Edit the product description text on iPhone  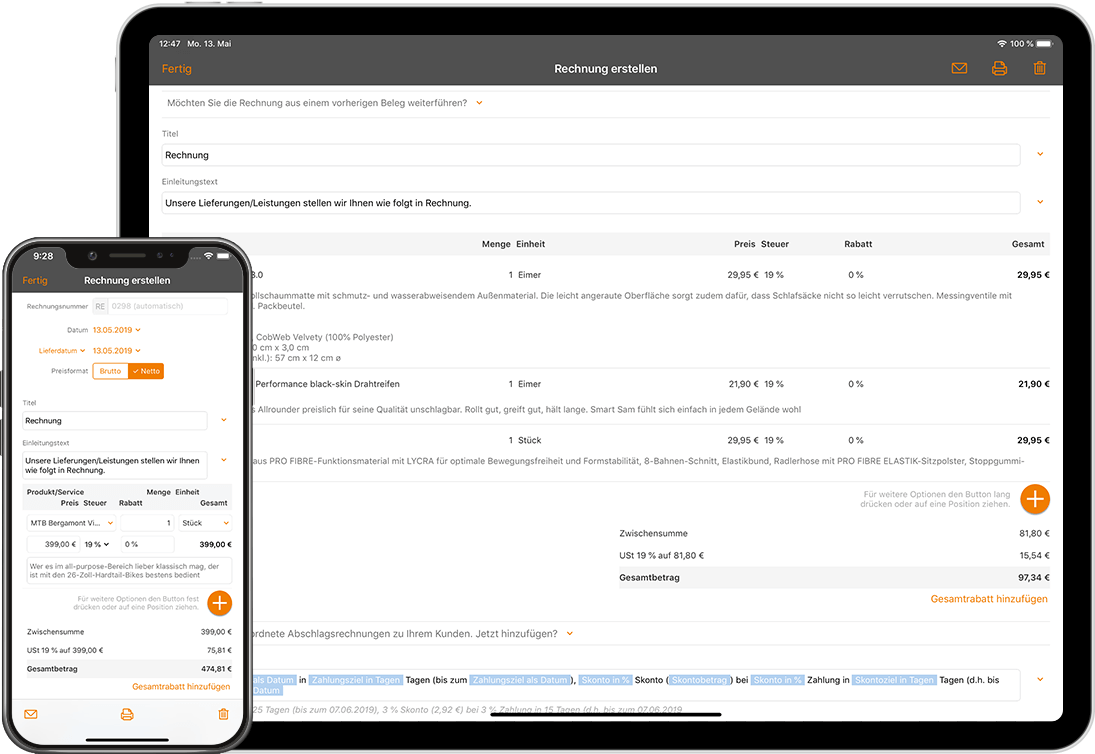(129, 570)
